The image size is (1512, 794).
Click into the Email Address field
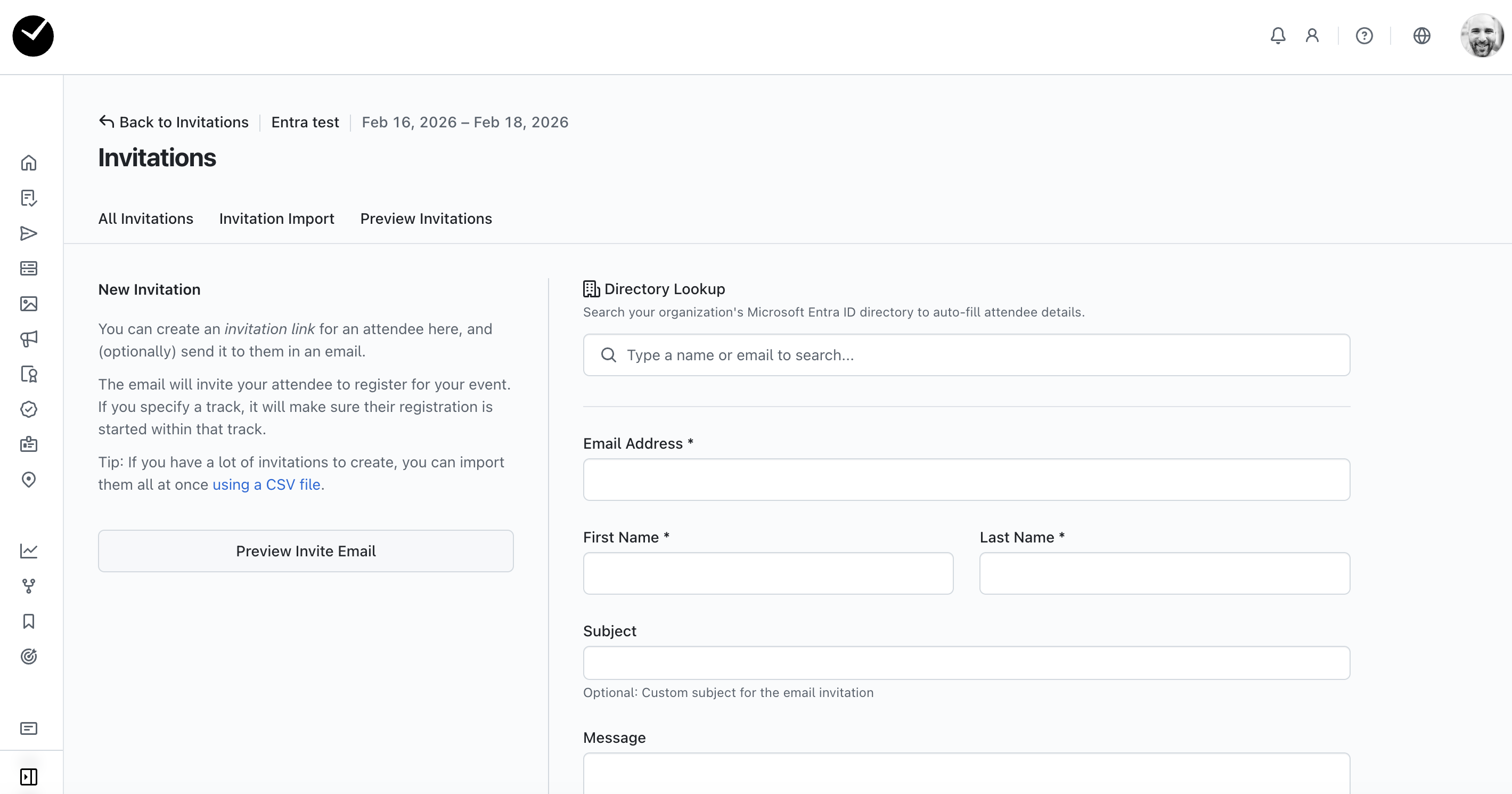966,480
